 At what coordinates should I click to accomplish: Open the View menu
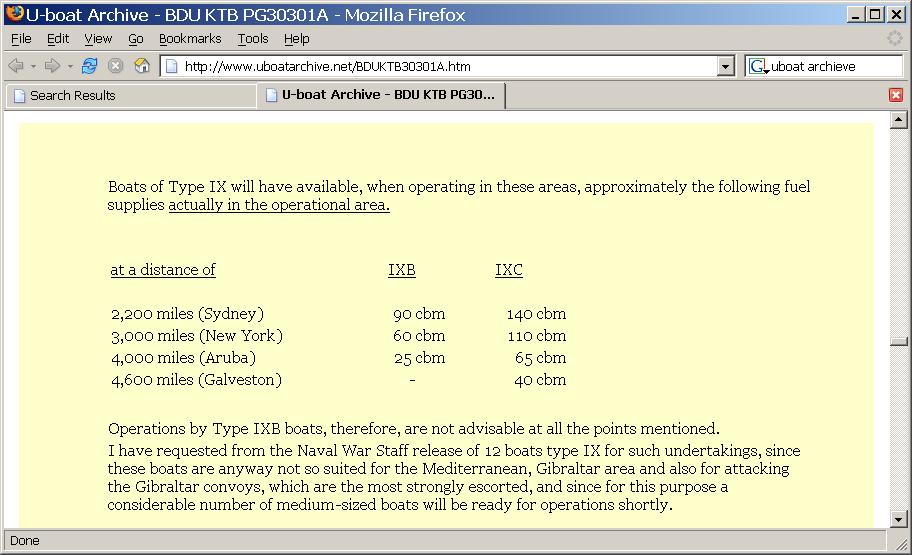tap(98, 39)
